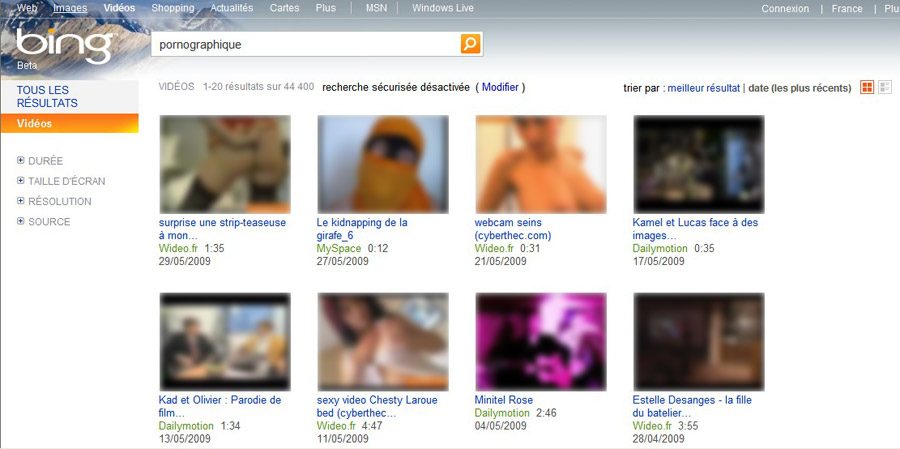
Task: Click the orange search magnifier button
Action: [x=470, y=44]
